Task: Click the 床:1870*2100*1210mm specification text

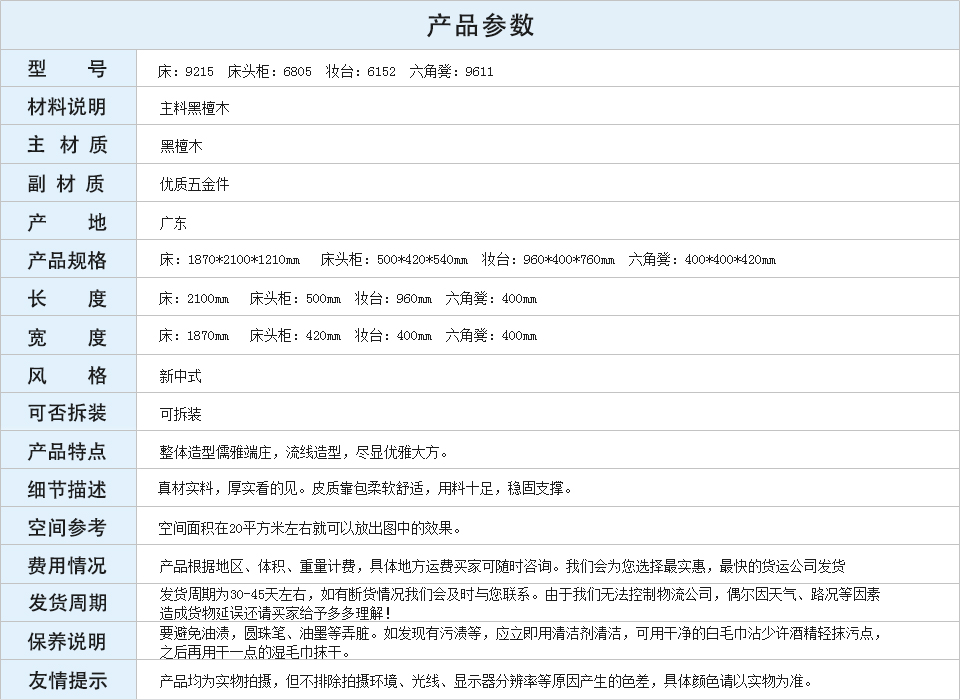Action: point(230,260)
